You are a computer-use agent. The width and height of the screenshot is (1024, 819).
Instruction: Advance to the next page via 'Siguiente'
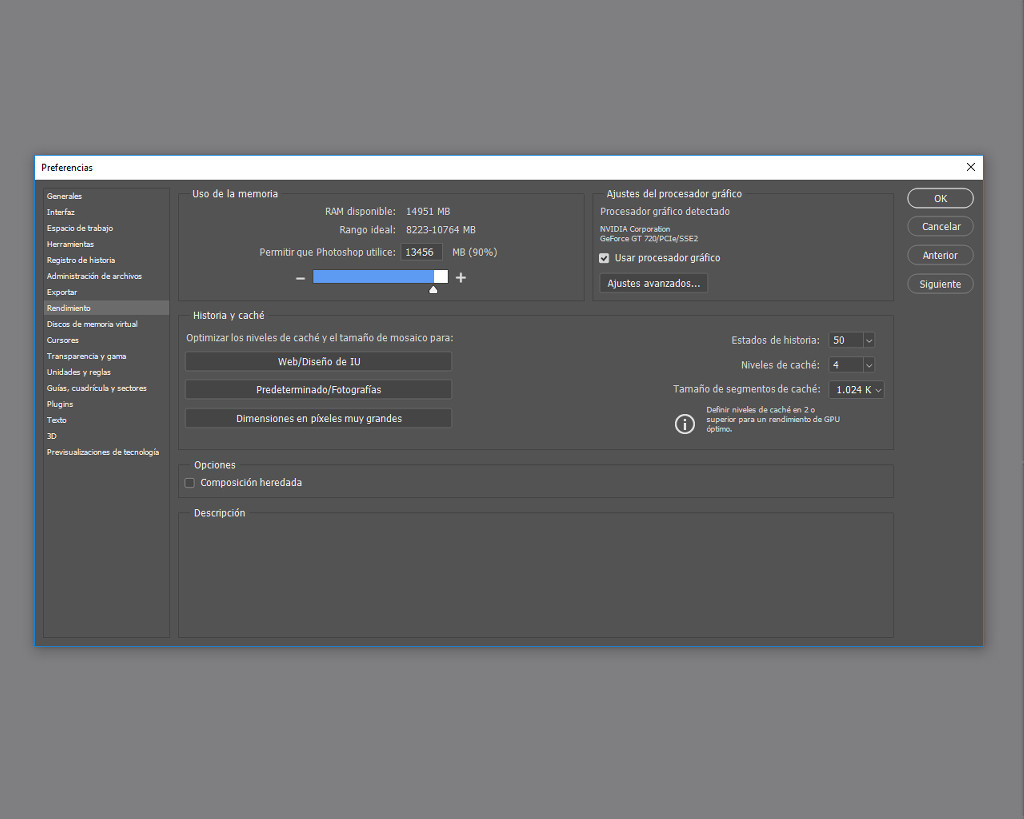[x=939, y=283]
